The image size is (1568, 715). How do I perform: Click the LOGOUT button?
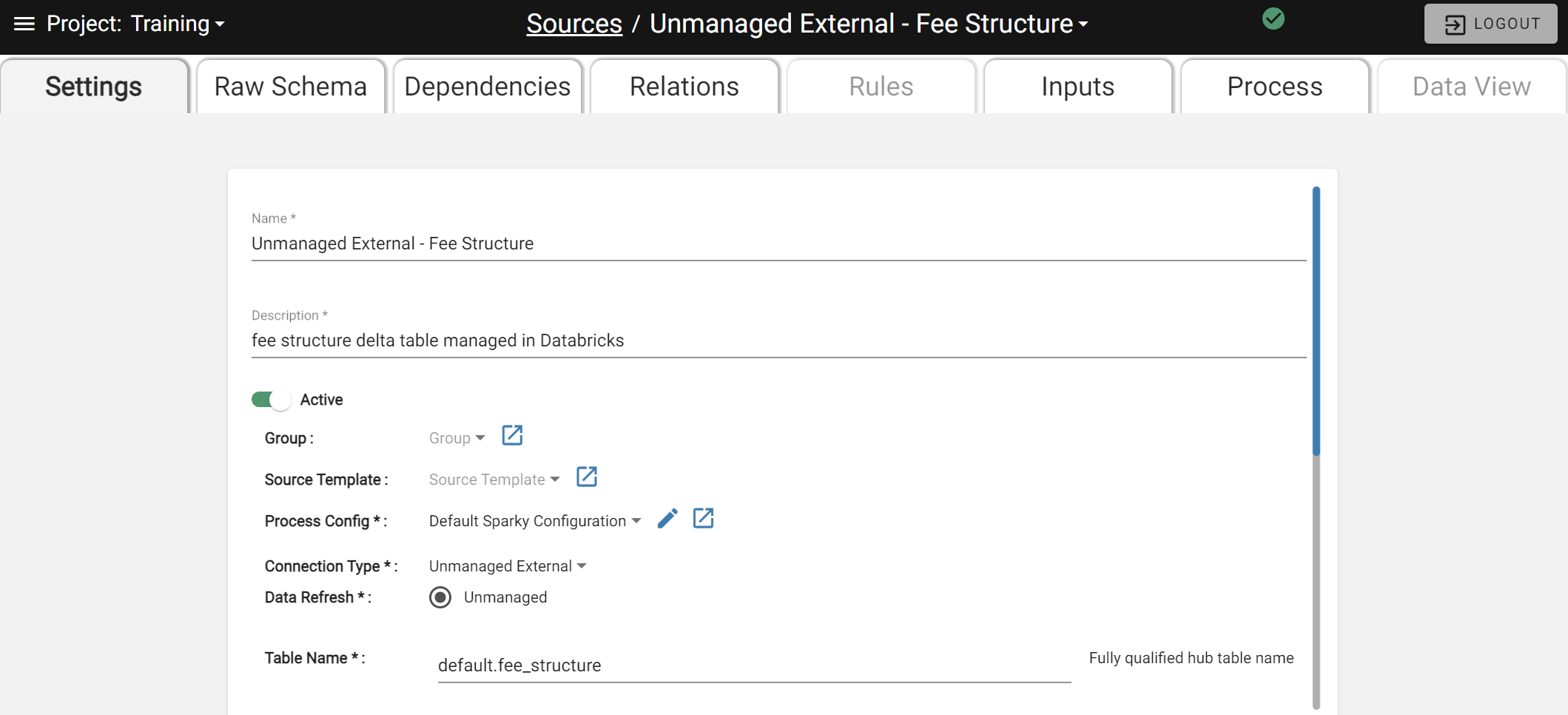point(1490,24)
